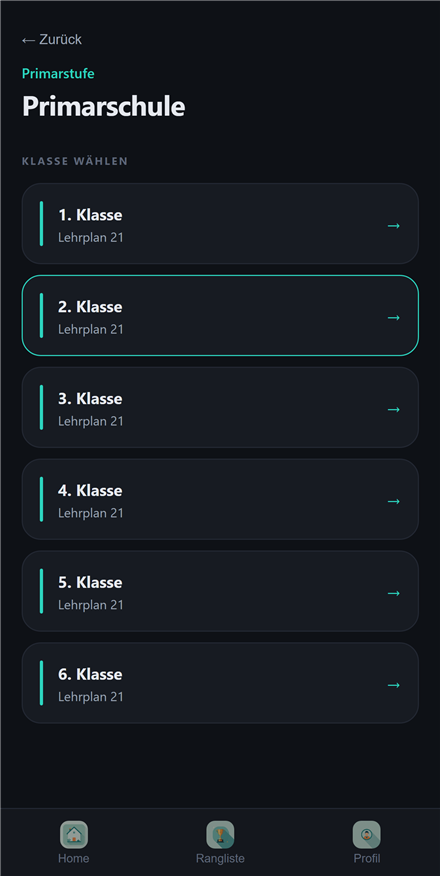The image size is (440, 876).
Task: Click the arrow on 1. Klasse card
Action: 394,226
